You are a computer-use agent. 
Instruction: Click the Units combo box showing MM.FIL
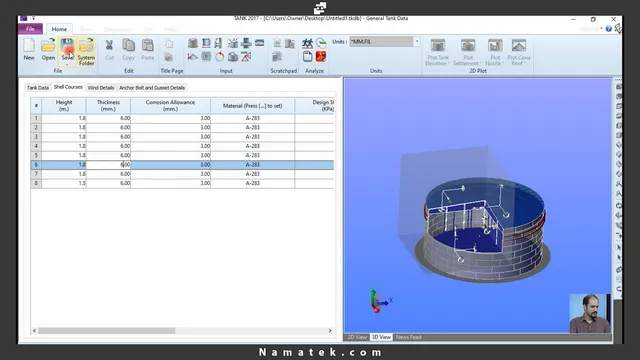[x=381, y=41]
